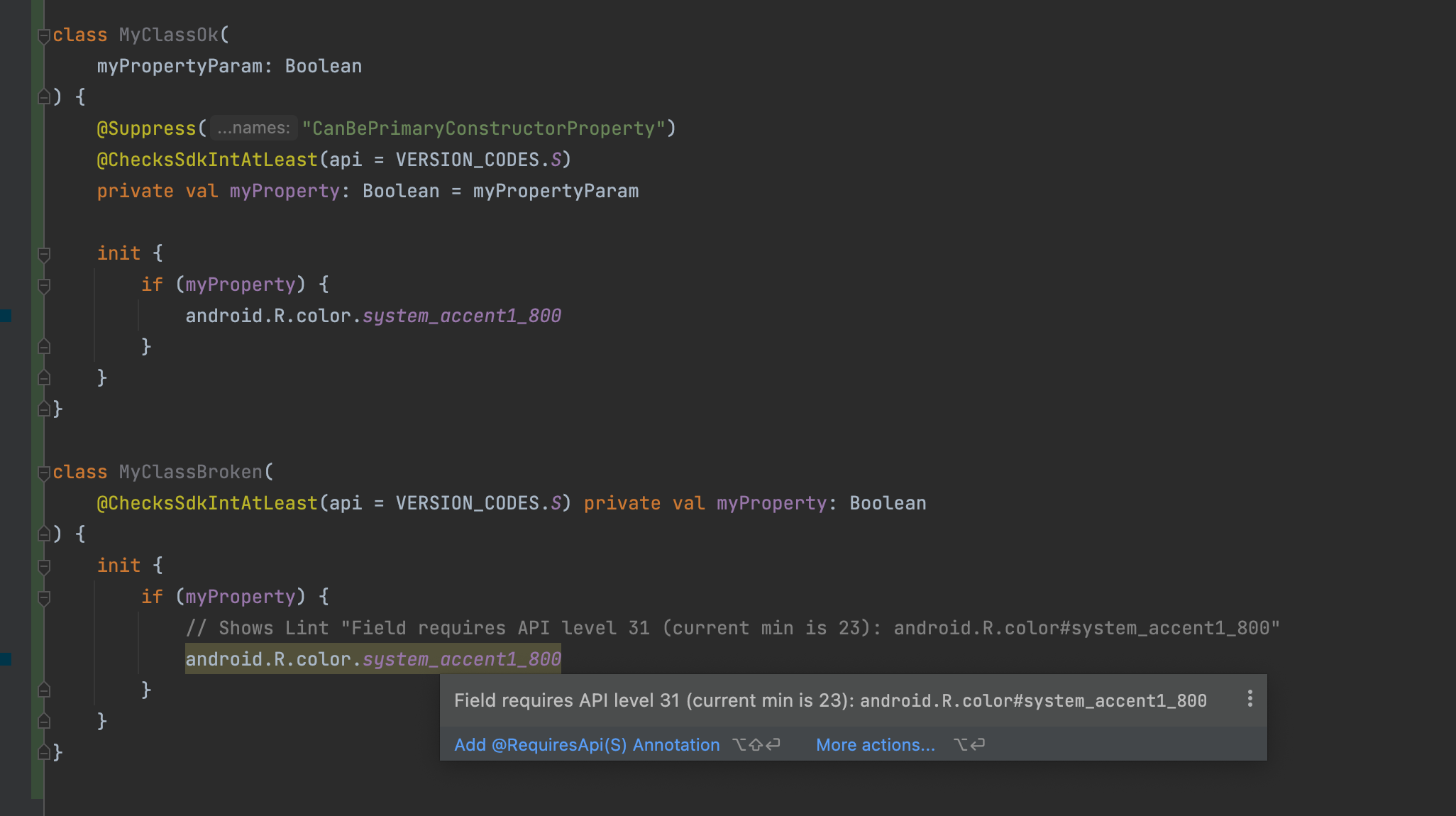The image size is (1456, 816).
Task: Collapse the if block fold in MyClassBroken
Action: point(44,597)
